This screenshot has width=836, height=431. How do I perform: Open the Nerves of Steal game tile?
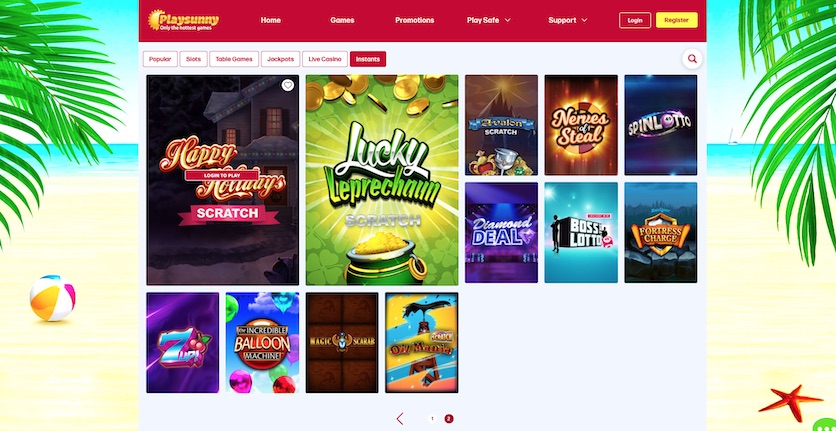click(581, 125)
